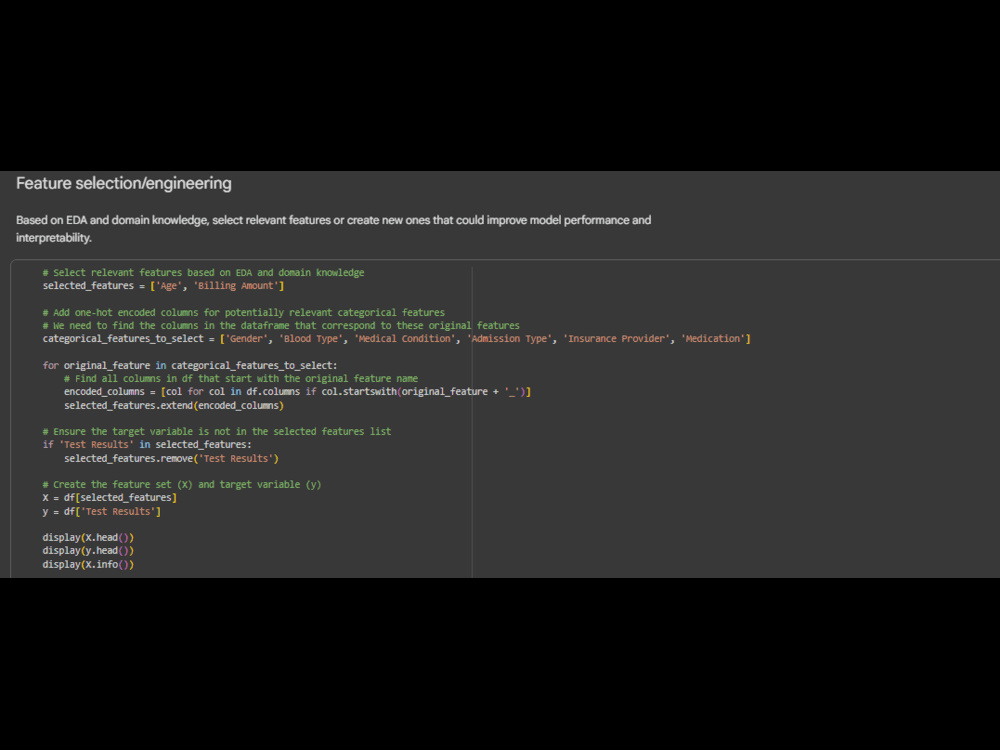Click the 'Gender' string in the list
Viewport: 1000px width, 750px height.
click(x=246, y=339)
